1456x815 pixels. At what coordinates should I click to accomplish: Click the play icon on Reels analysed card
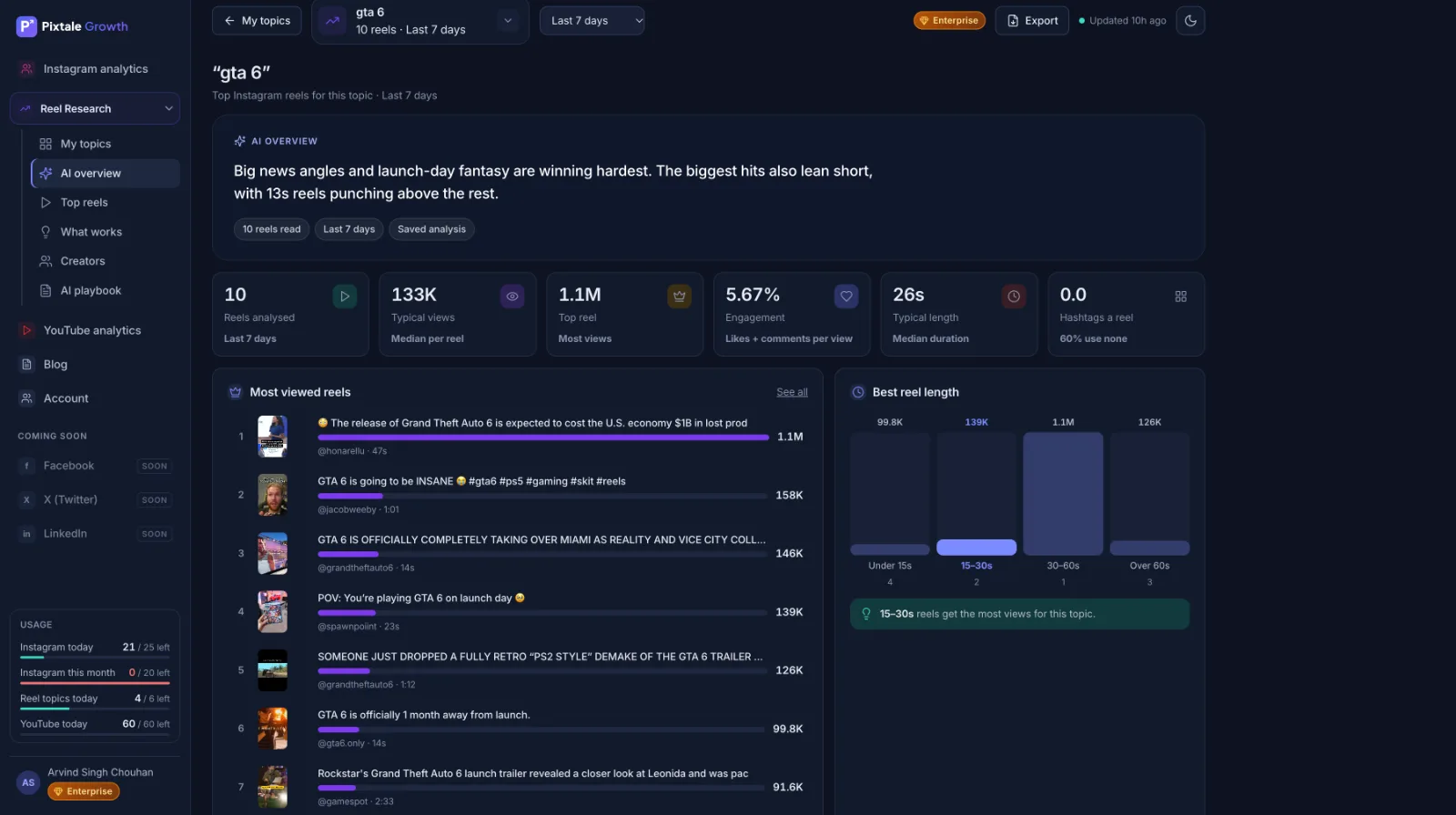click(345, 297)
